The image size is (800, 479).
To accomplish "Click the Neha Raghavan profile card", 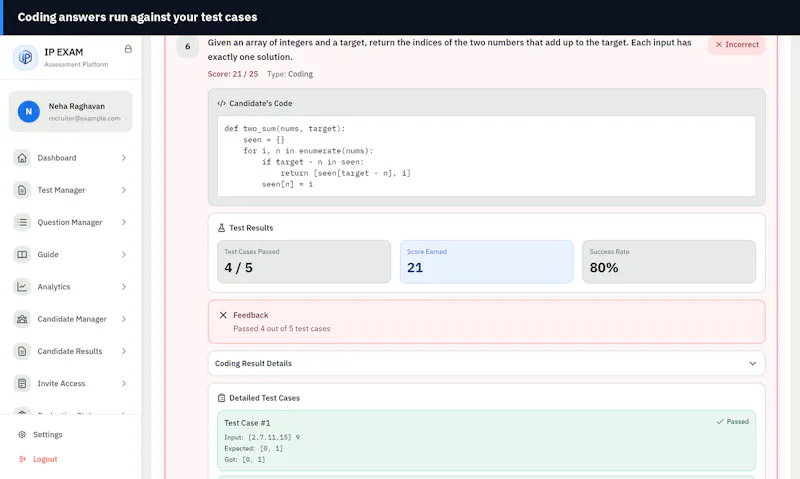I will coord(70,111).
